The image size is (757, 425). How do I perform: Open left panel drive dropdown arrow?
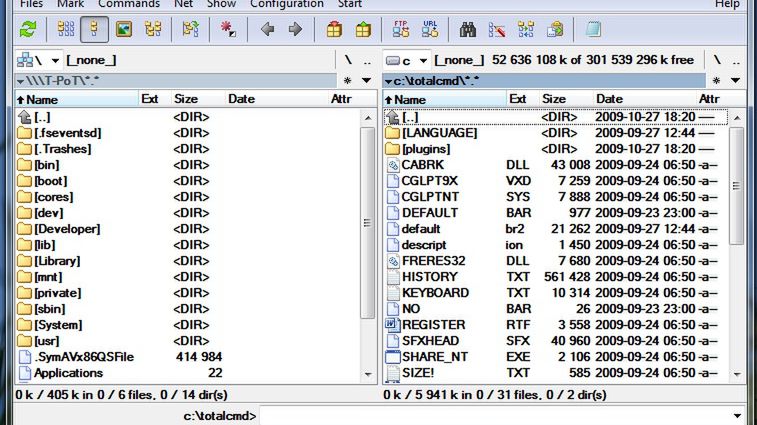click(56, 61)
